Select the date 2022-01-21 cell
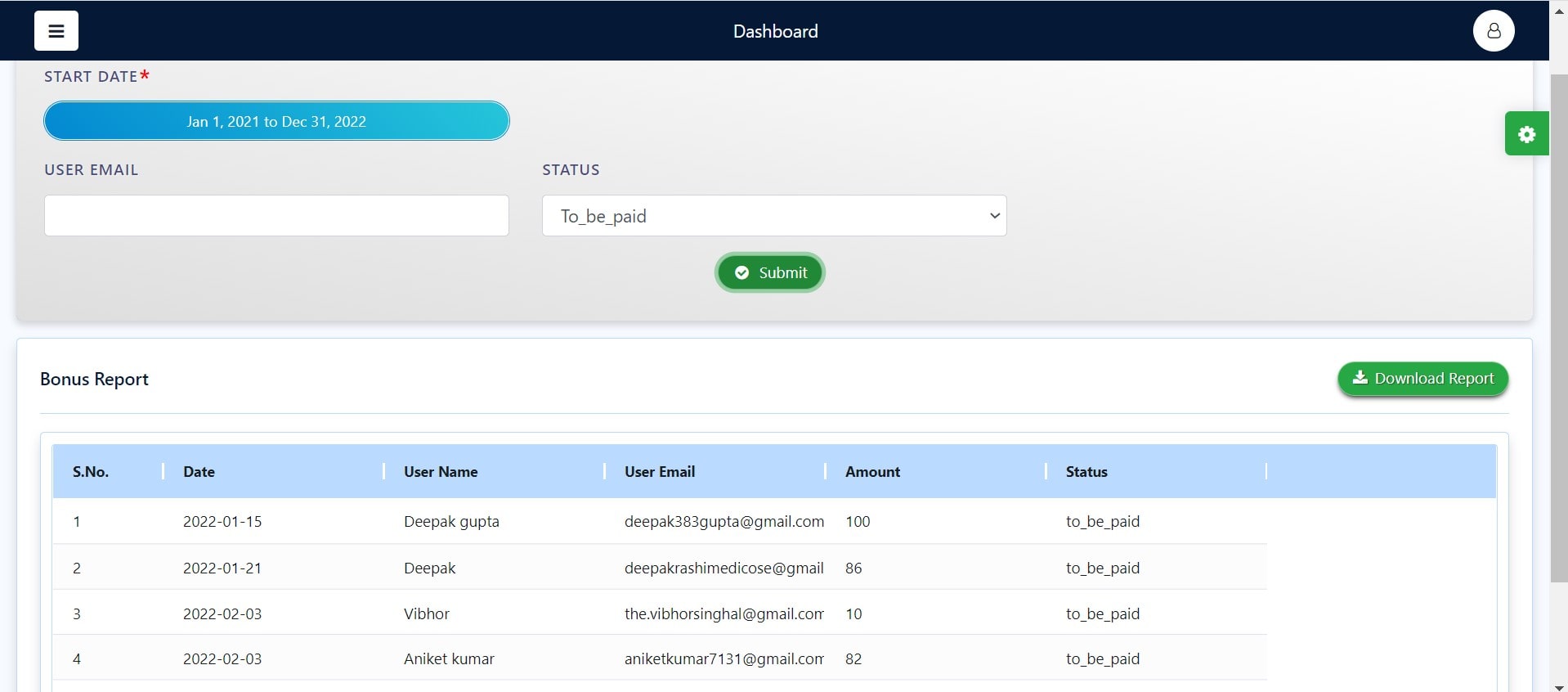 [222, 568]
